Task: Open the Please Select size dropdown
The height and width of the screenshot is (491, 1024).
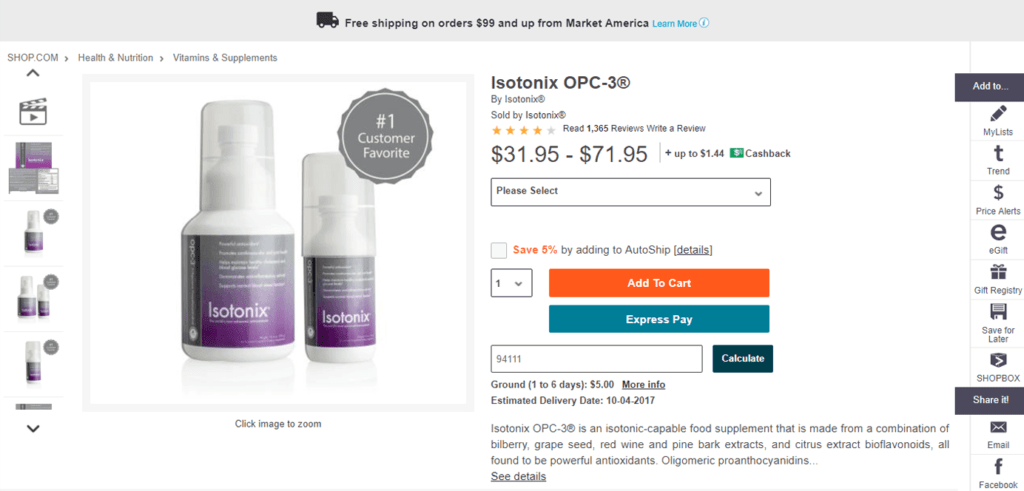Action: (630, 192)
